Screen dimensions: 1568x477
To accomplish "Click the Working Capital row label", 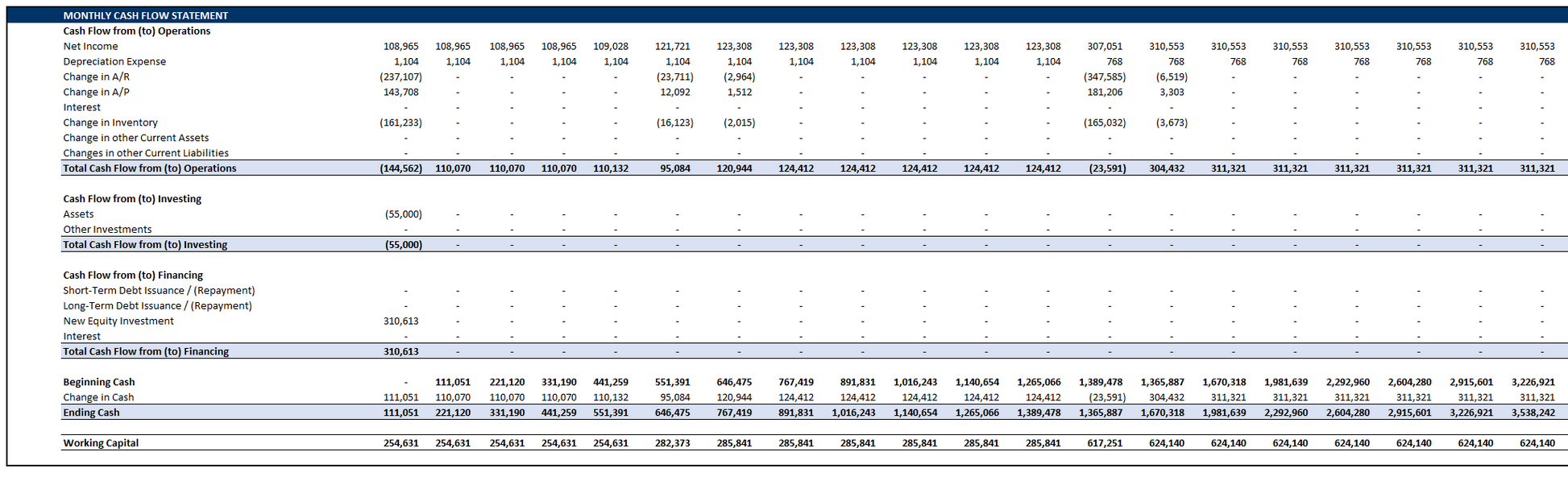I will pos(101,443).
